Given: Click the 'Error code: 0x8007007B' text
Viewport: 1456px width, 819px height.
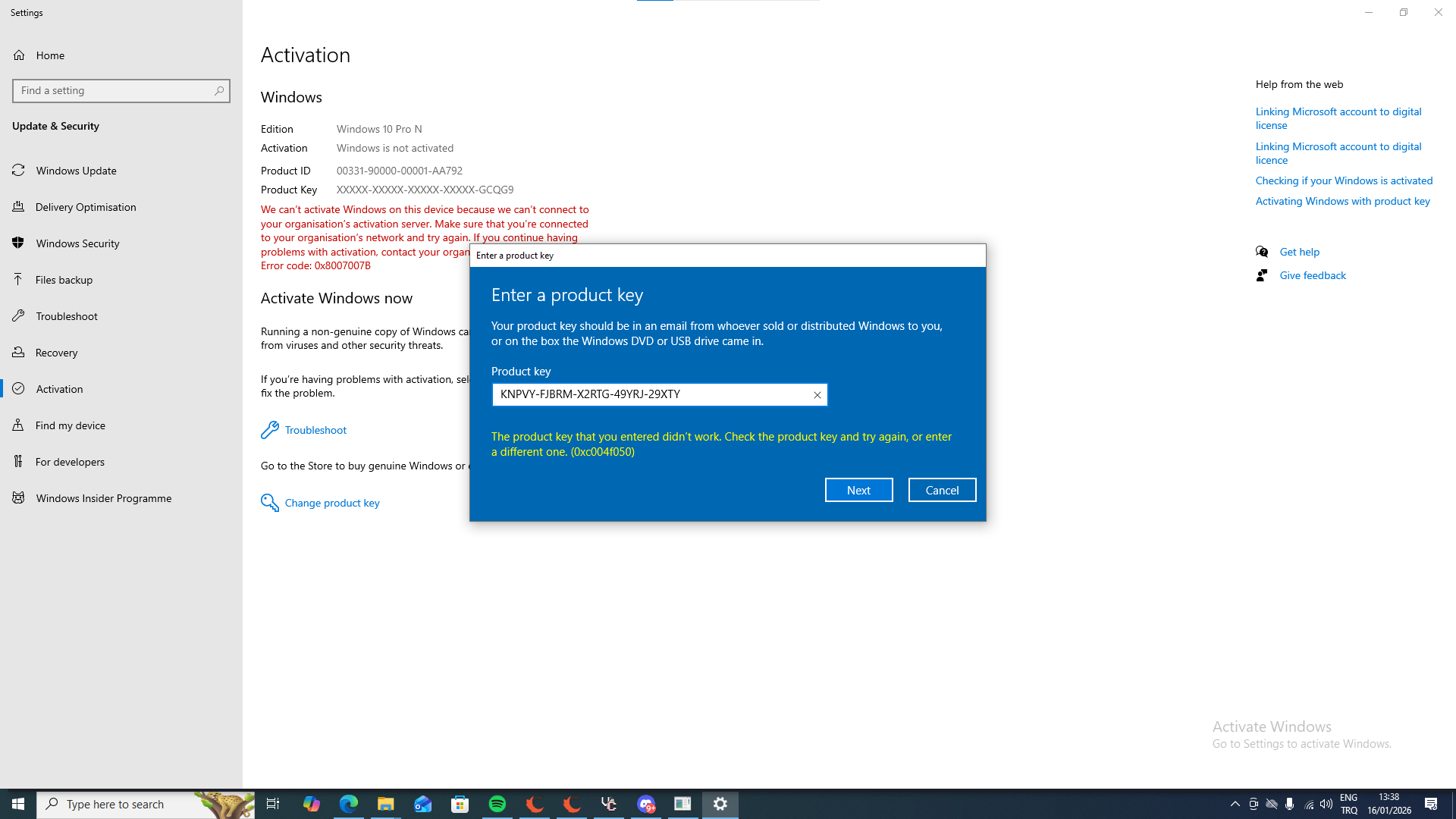Looking at the screenshot, I should click(315, 265).
